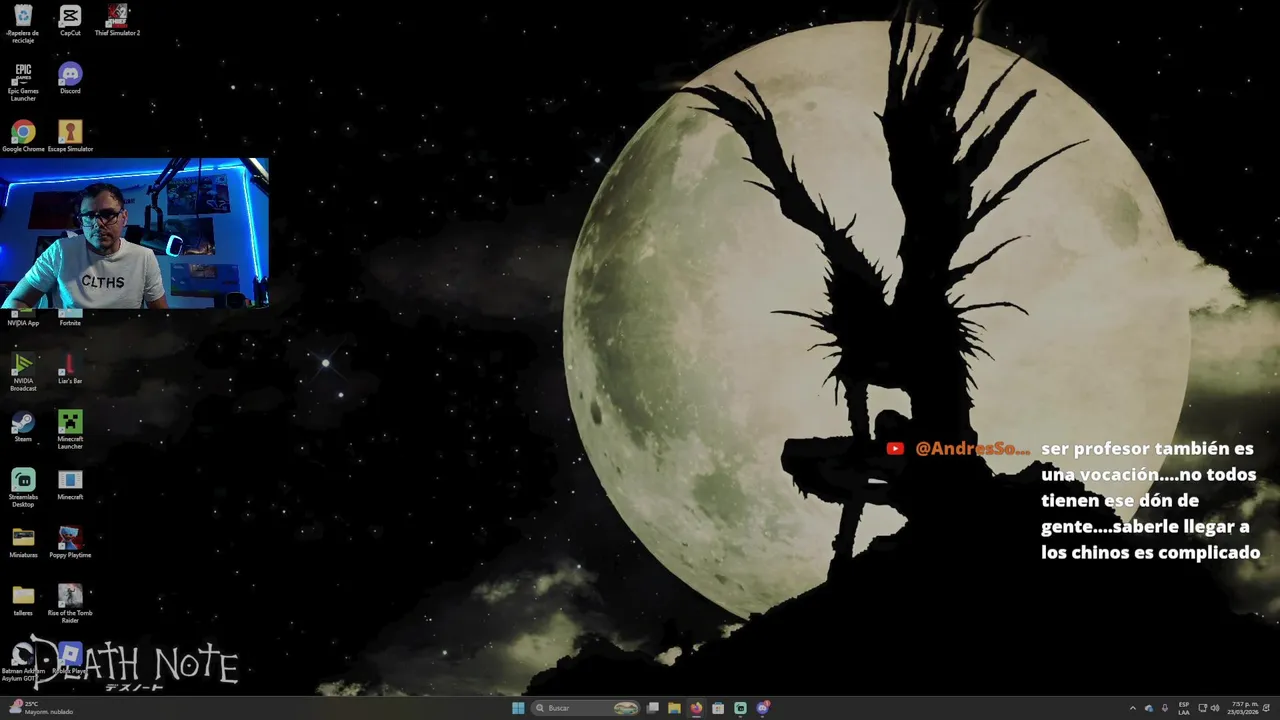The width and height of the screenshot is (1280, 720).
Task: Select the Poppy Playtime shortcut
Action: (70, 542)
